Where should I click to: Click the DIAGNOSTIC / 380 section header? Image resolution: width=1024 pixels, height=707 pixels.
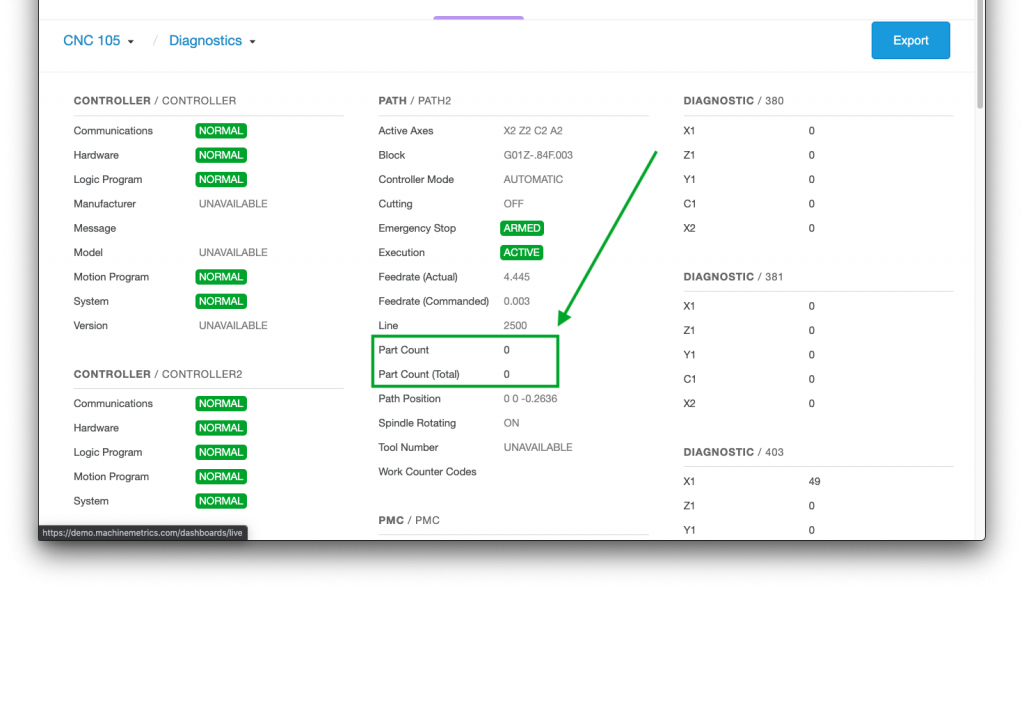[733, 101]
